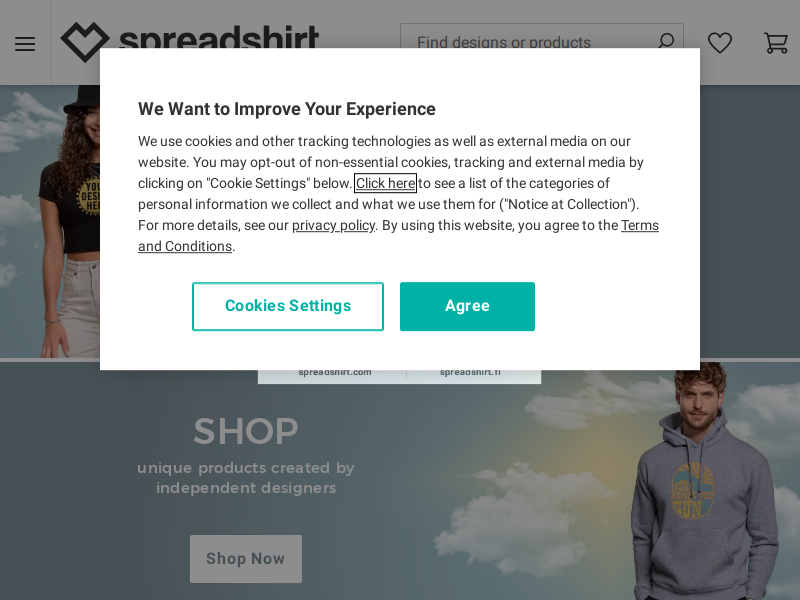Follow the "Click here" link
This screenshot has height=600, width=800.
click(x=385, y=183)
